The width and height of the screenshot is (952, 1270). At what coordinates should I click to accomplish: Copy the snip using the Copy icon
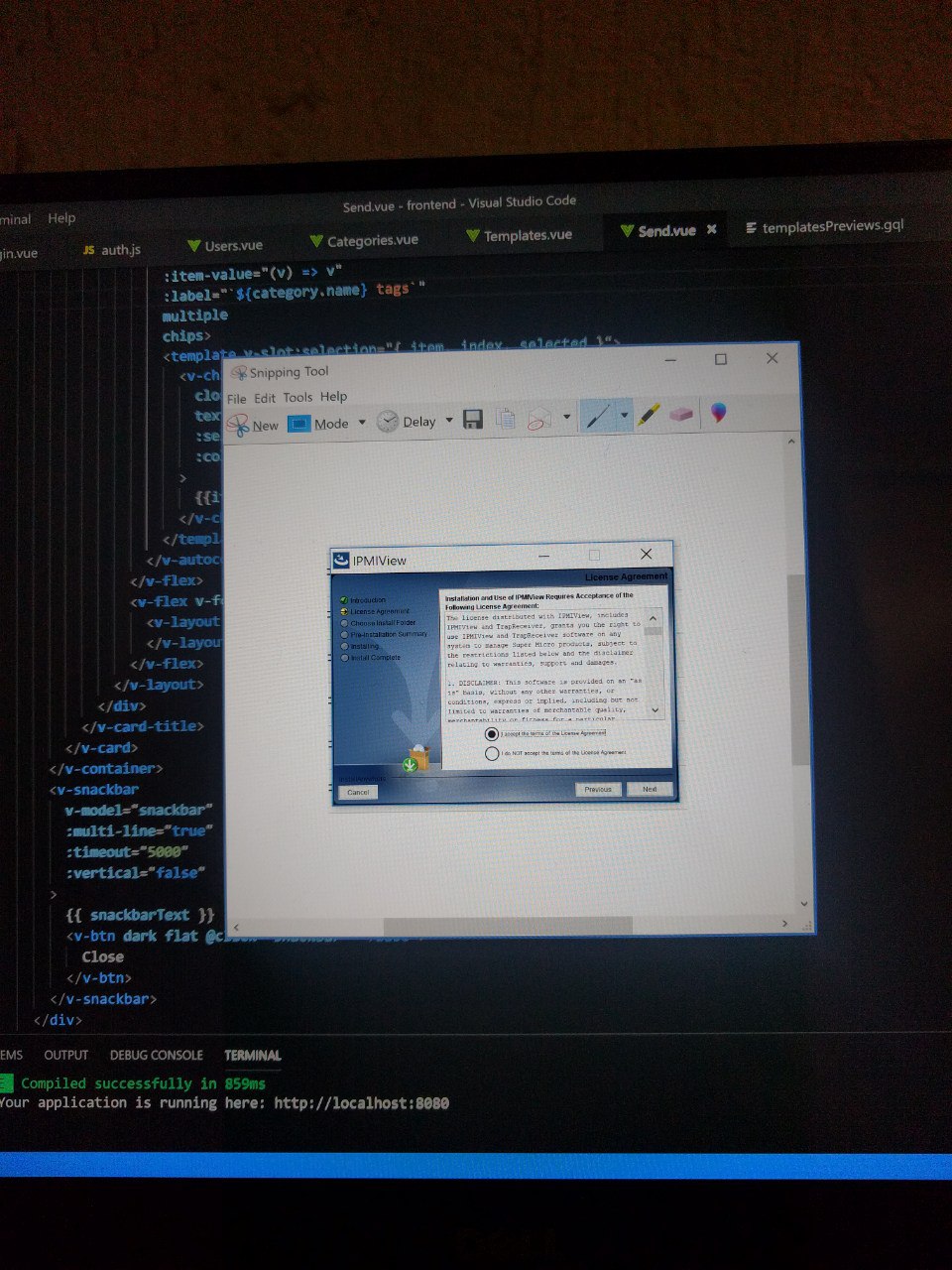506,419
